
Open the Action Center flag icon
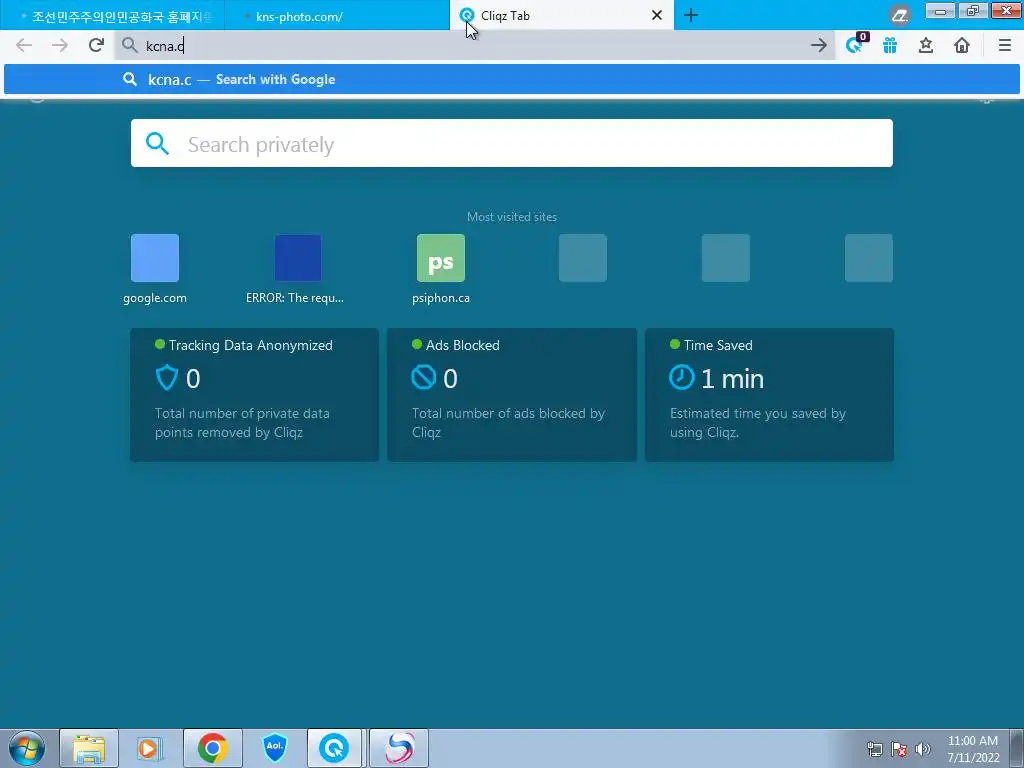(x=899, y=749)
